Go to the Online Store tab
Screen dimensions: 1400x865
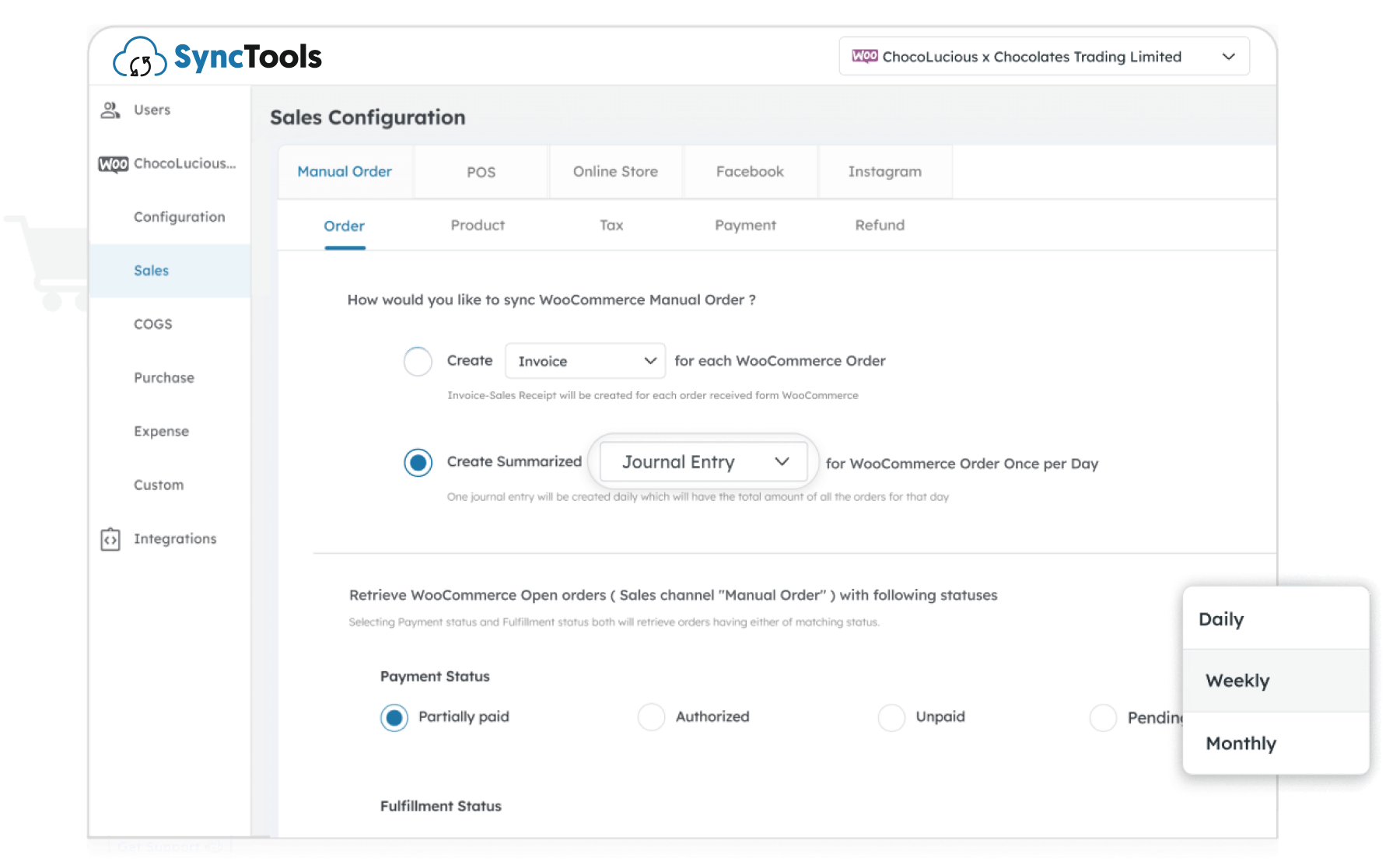615,172
